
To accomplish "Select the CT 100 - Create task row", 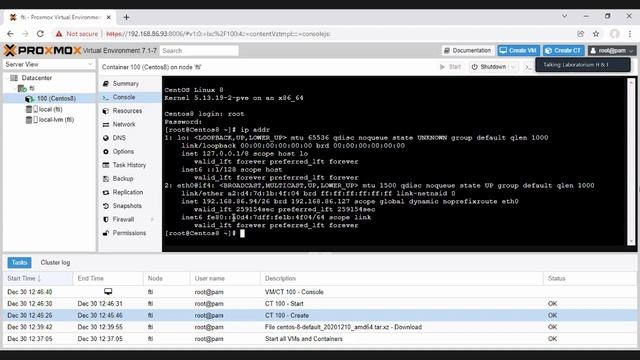I will point(320,315).
